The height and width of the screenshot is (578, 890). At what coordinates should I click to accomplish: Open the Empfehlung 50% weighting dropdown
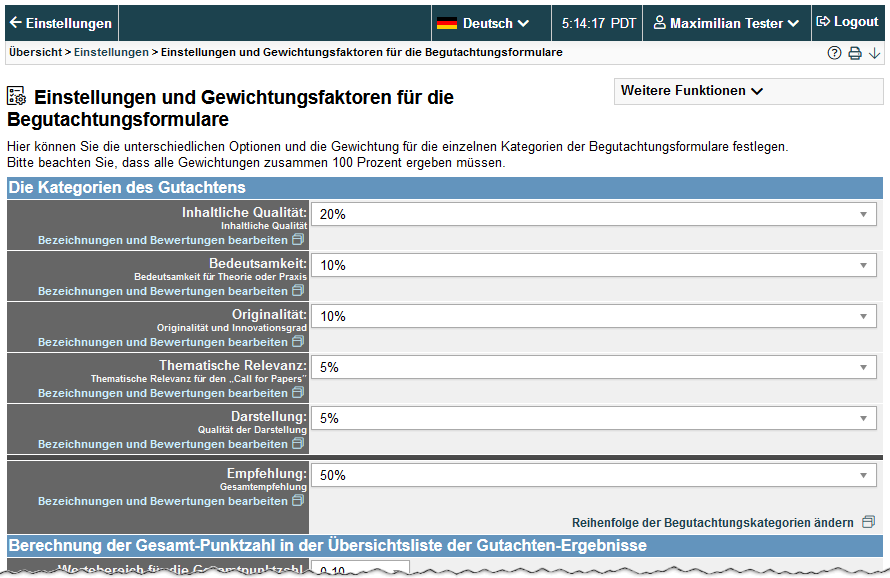(594, 476)
